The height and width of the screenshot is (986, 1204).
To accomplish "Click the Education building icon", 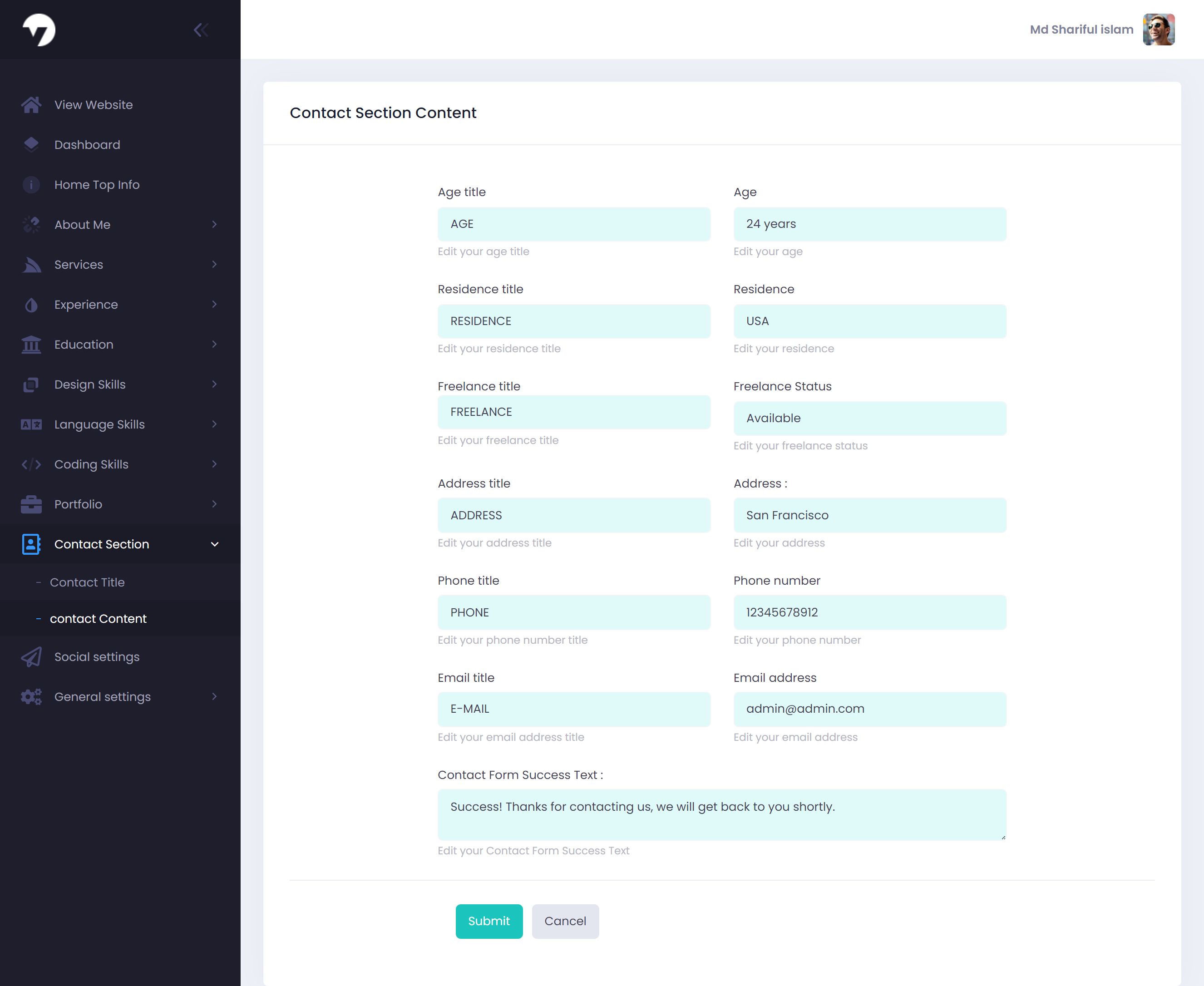I will point(31,345).
